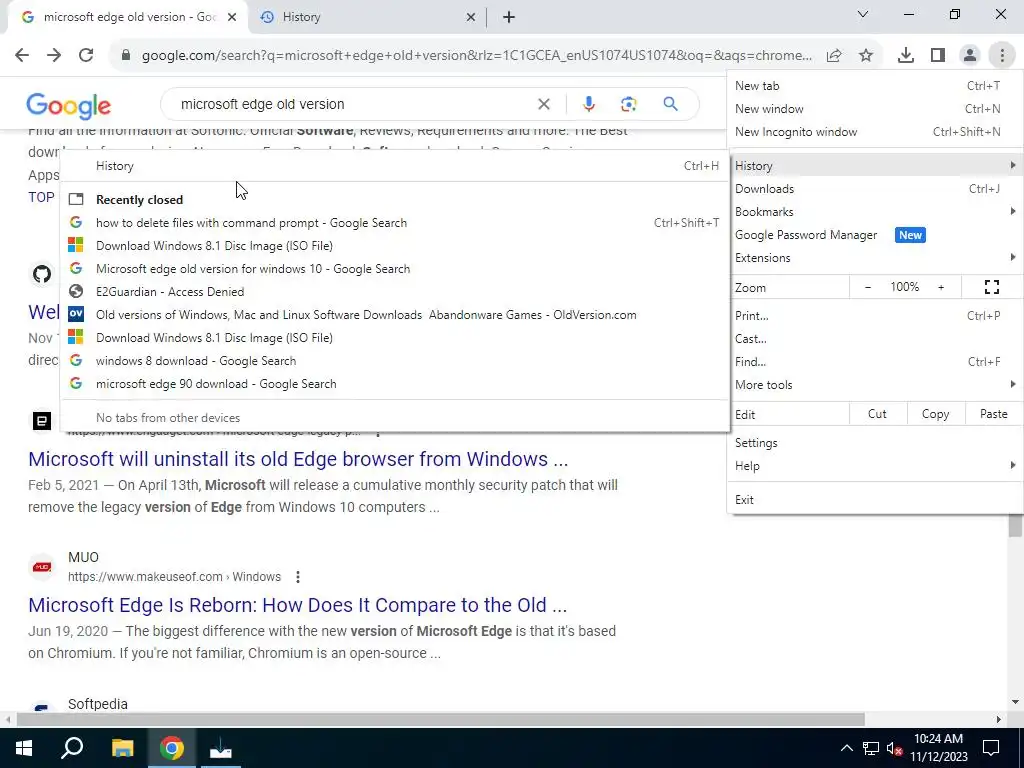Choose Find from Chrome menu
Viewport: 1024px width, 768px height.
tap(875, 361)
